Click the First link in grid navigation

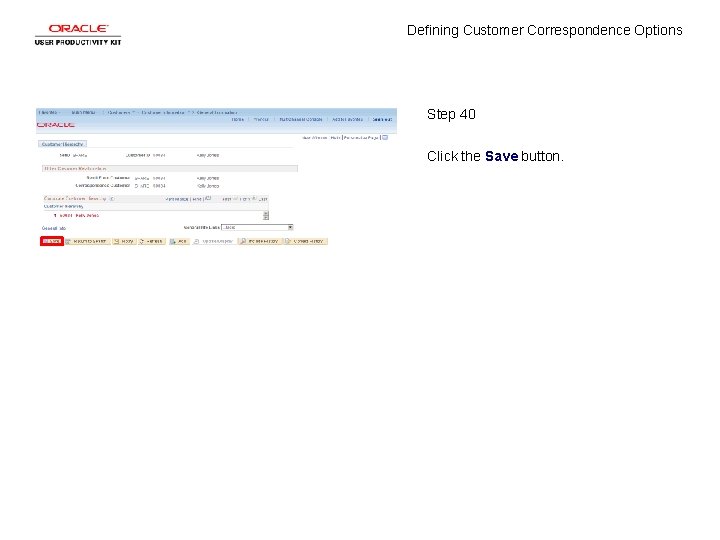(x=226, y=199)
